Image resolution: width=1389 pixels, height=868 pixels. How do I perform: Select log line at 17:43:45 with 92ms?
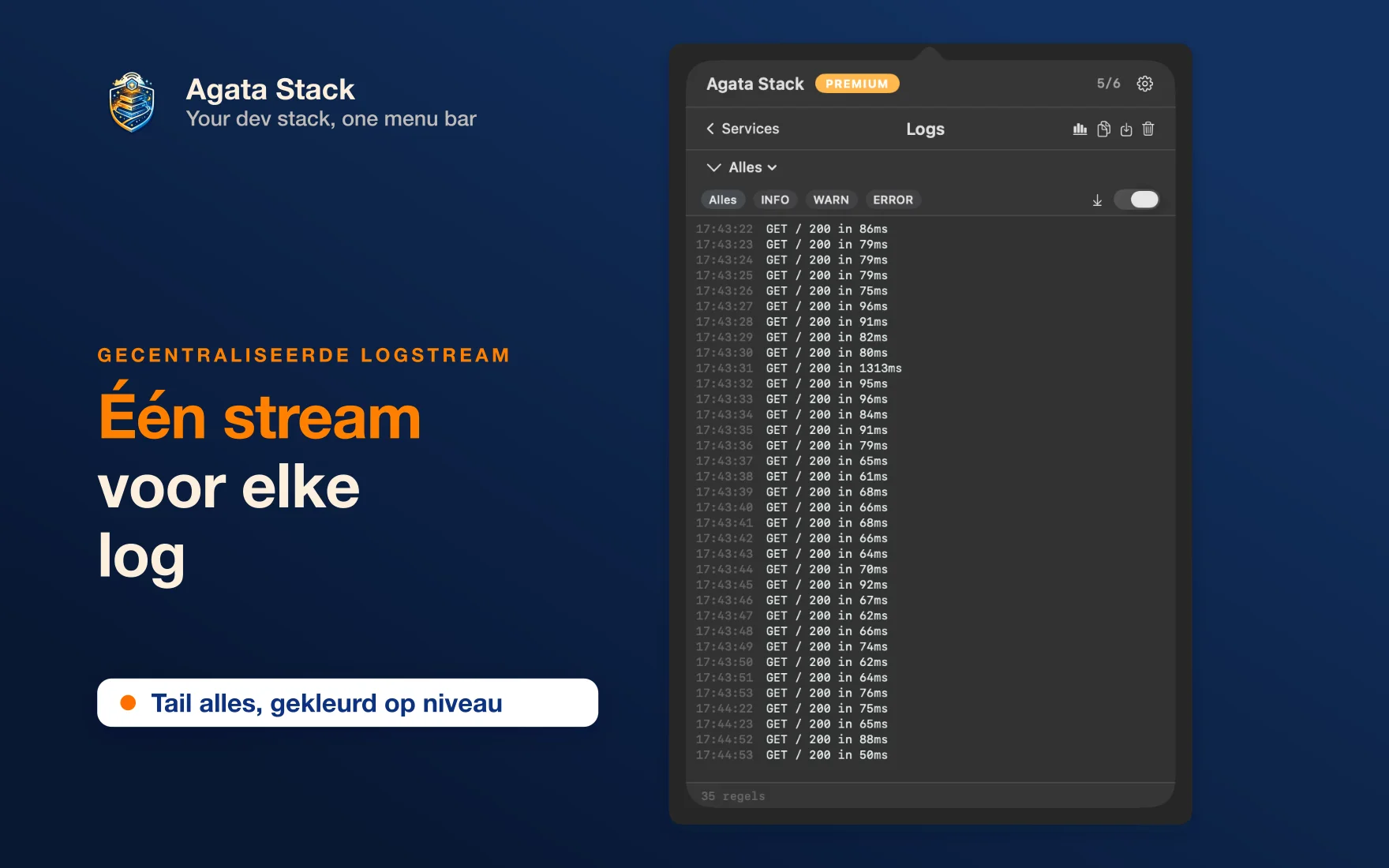(x=792, y=585)
